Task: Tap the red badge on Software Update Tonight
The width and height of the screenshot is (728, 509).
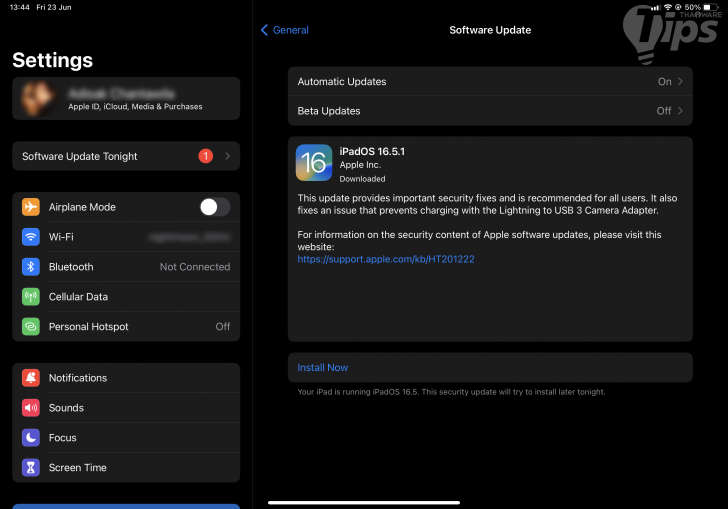Action: [x=206, y=156]
